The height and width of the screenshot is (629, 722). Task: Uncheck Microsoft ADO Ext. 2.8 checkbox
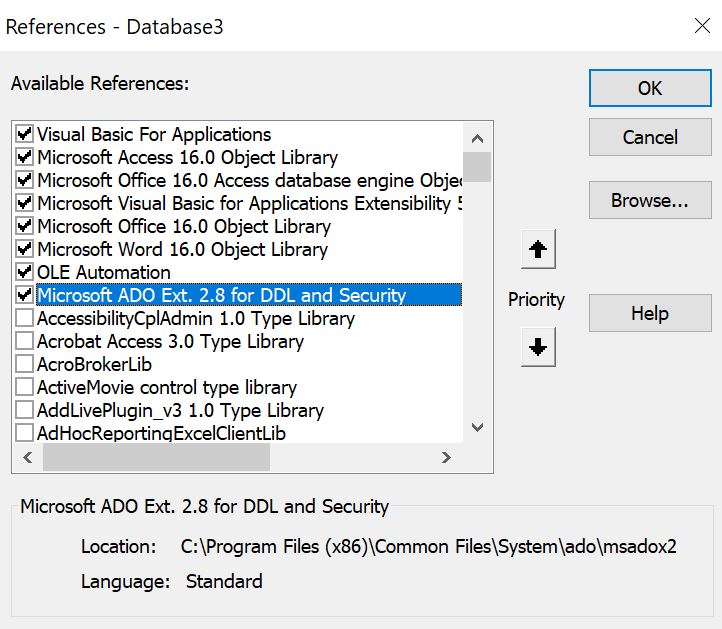point(24,295)
